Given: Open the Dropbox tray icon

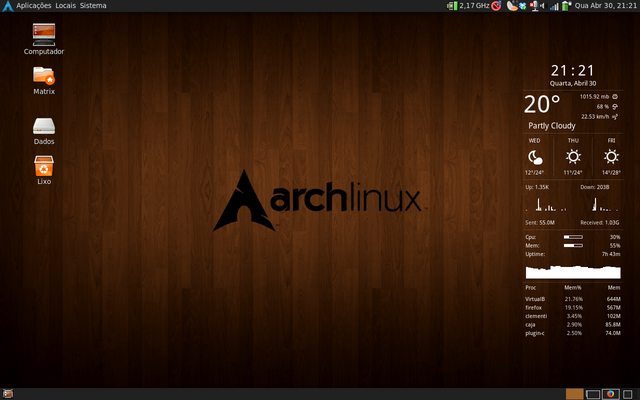Looking at the screenshot, I should pyautogui.click(x=522, y=6).
